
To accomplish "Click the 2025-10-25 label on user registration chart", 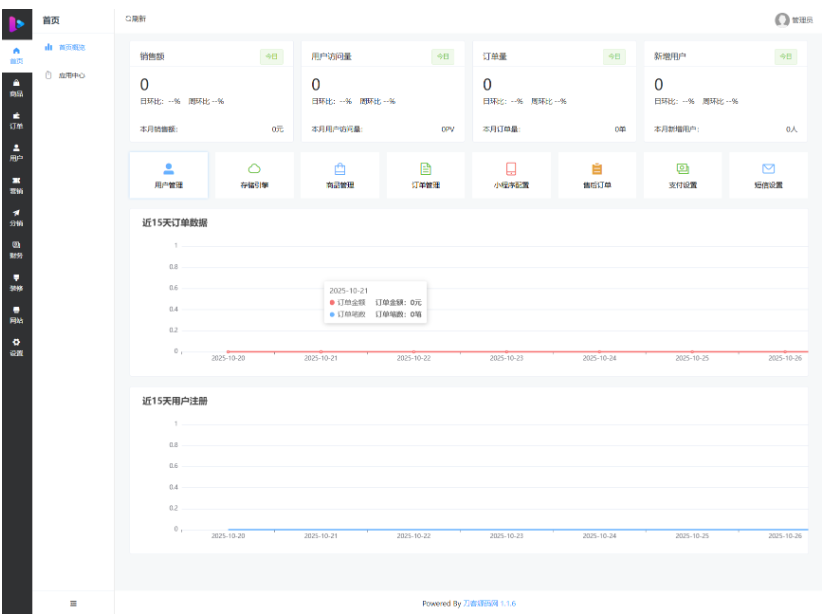I will pos(692,536).
